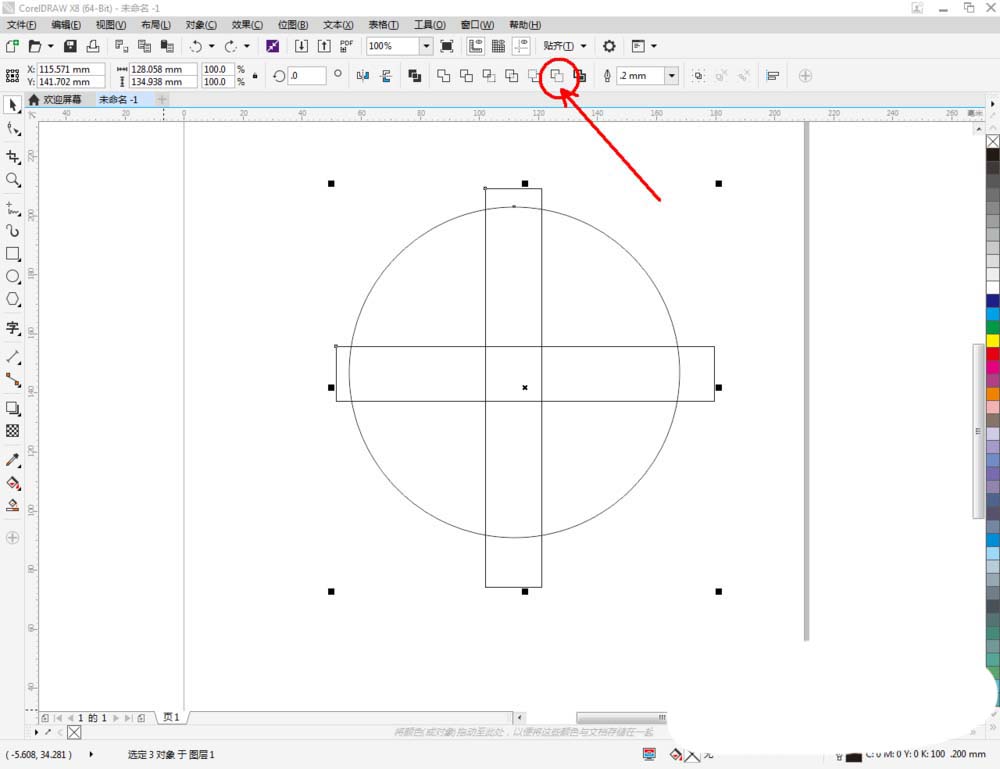
Task: Toggle full-screen preview button
Action: click(x=447, y=46)
